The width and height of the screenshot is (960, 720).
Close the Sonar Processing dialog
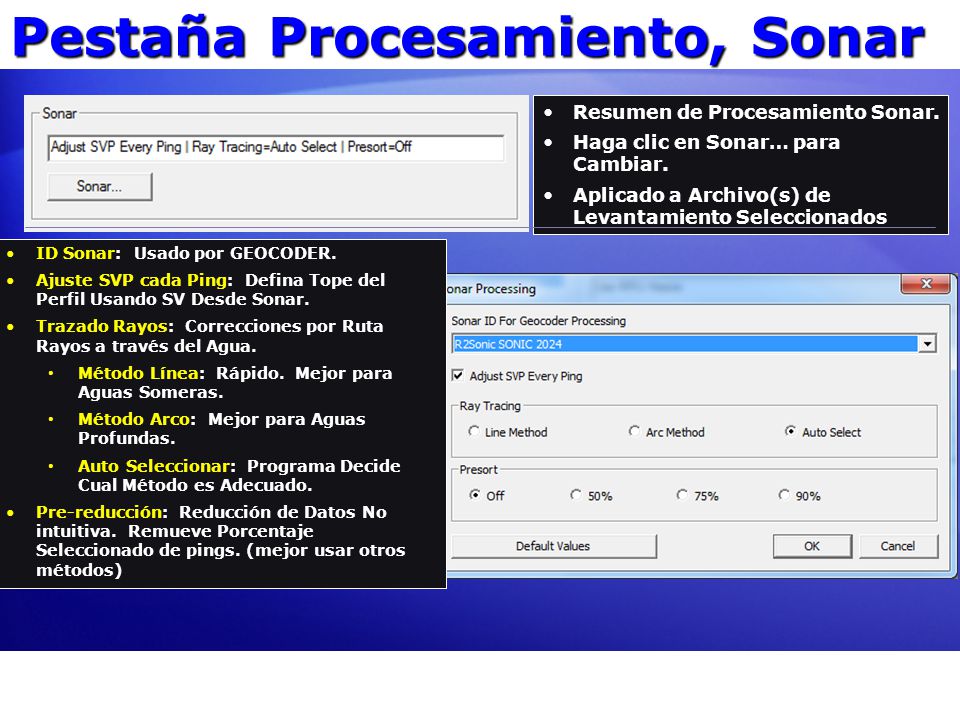(926, 283)
